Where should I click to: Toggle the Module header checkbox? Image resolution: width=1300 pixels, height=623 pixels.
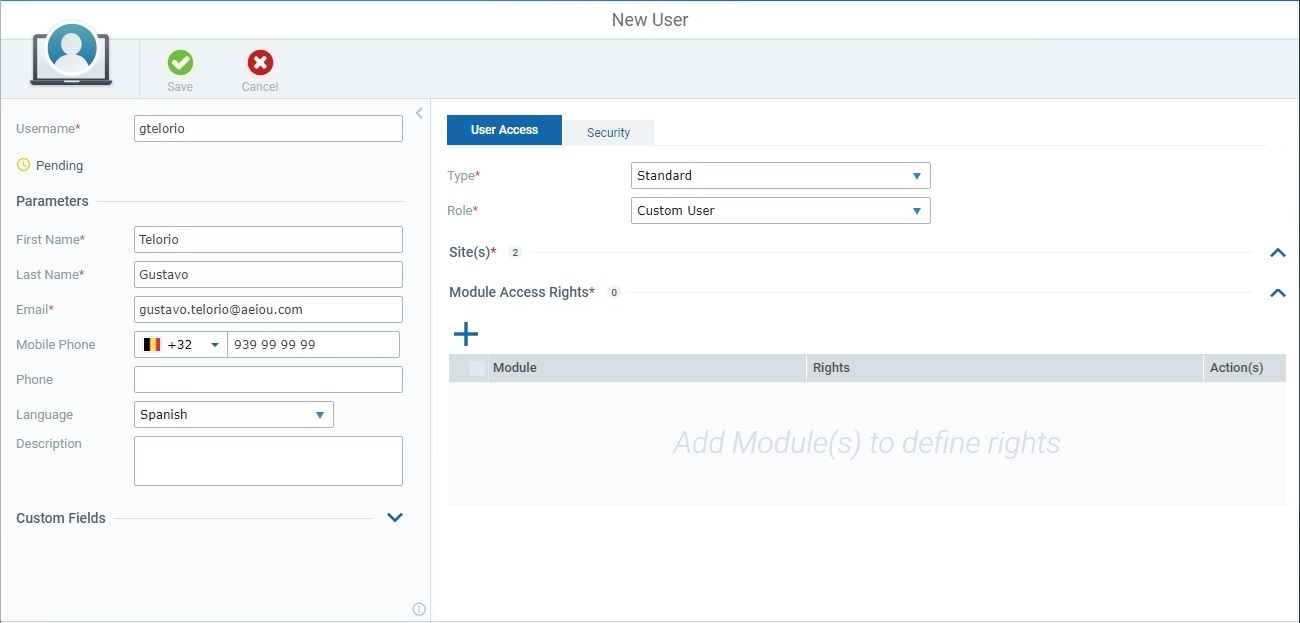[x=476, y=368]
